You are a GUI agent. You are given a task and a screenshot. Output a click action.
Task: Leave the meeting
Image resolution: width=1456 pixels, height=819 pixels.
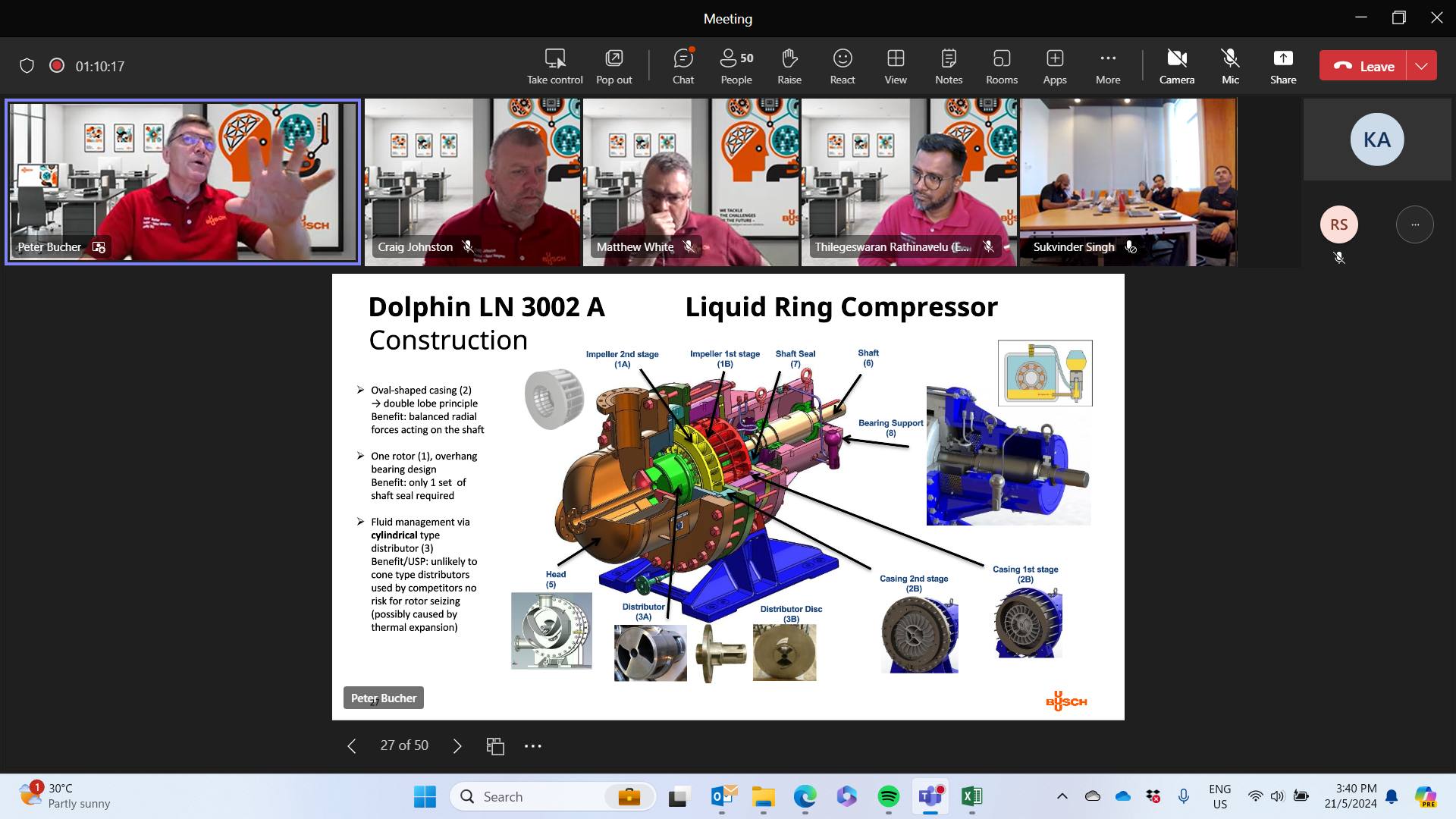tap(1363, 66)
